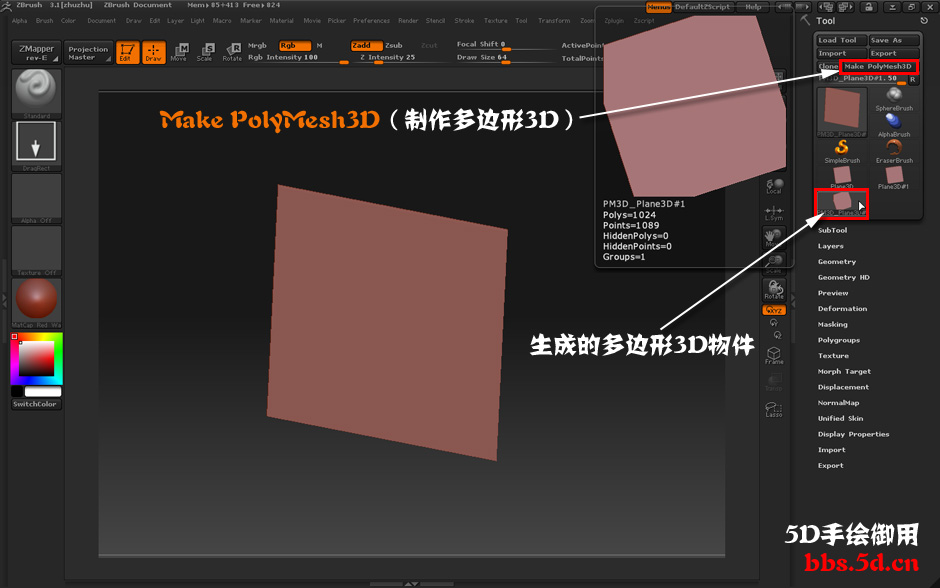Toggle the Mrgb mode

pos(257,46)
